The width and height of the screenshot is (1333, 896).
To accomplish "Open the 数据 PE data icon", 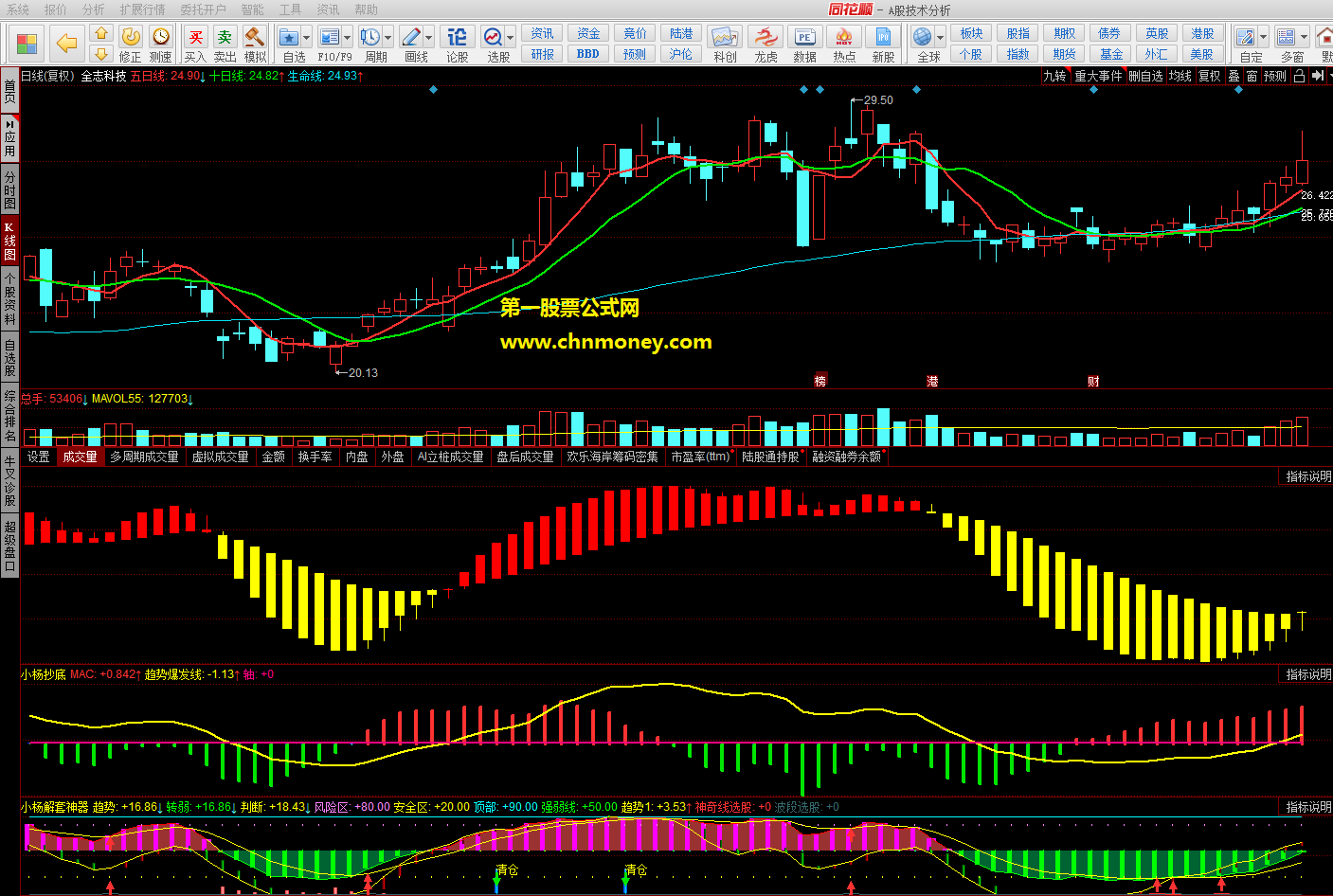I will 804,37.
